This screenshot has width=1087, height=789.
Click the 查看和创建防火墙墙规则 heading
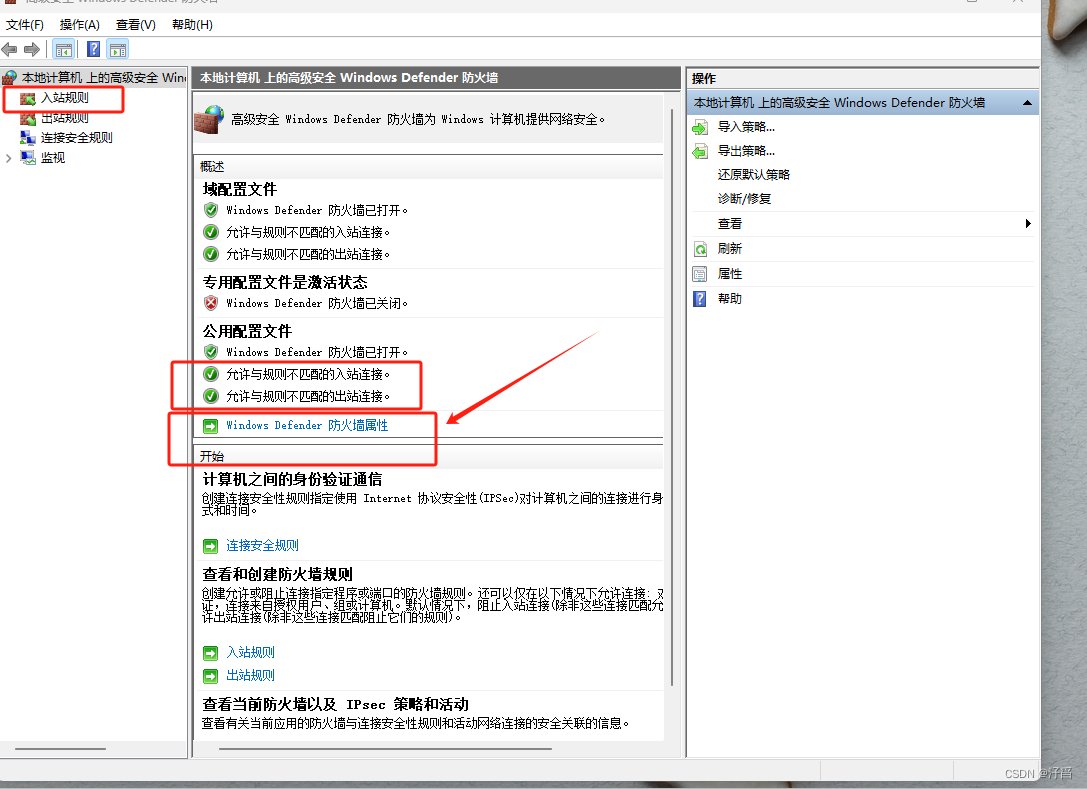coord(277,574)
